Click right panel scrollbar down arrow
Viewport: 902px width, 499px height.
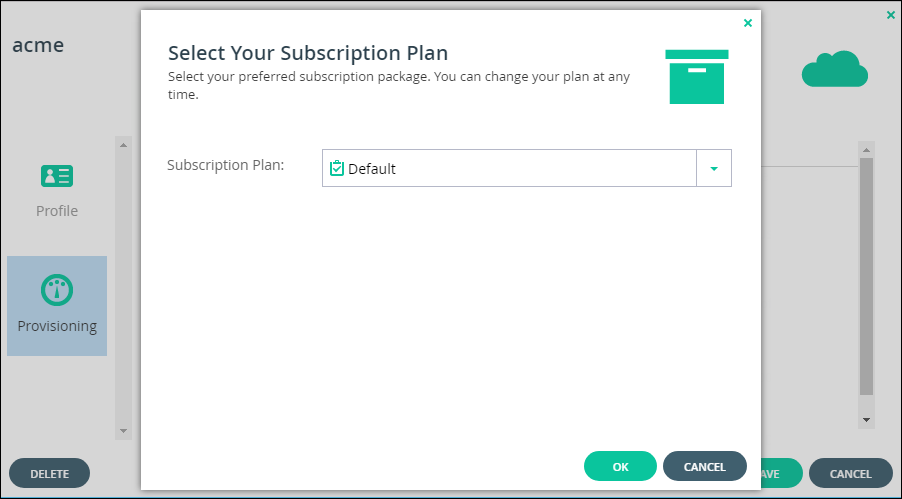point(866,420)
